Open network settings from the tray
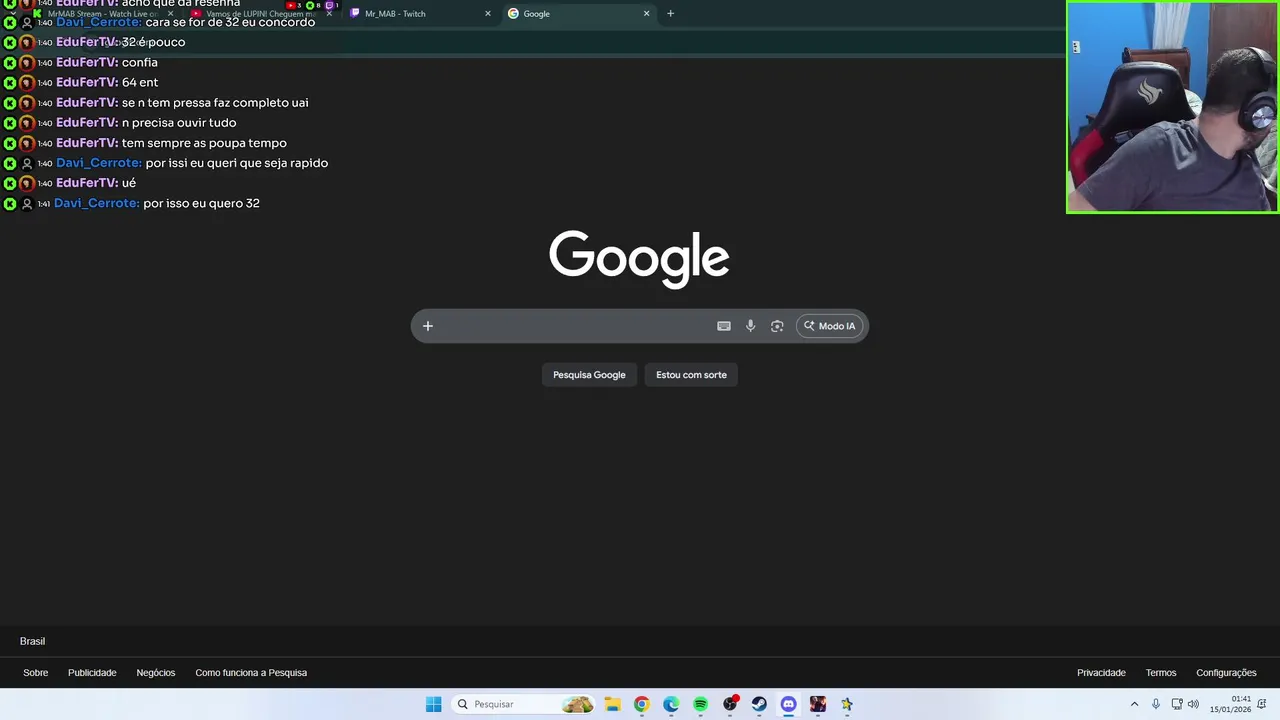Screen dimensions: 1280x720 click(1177, 704)
